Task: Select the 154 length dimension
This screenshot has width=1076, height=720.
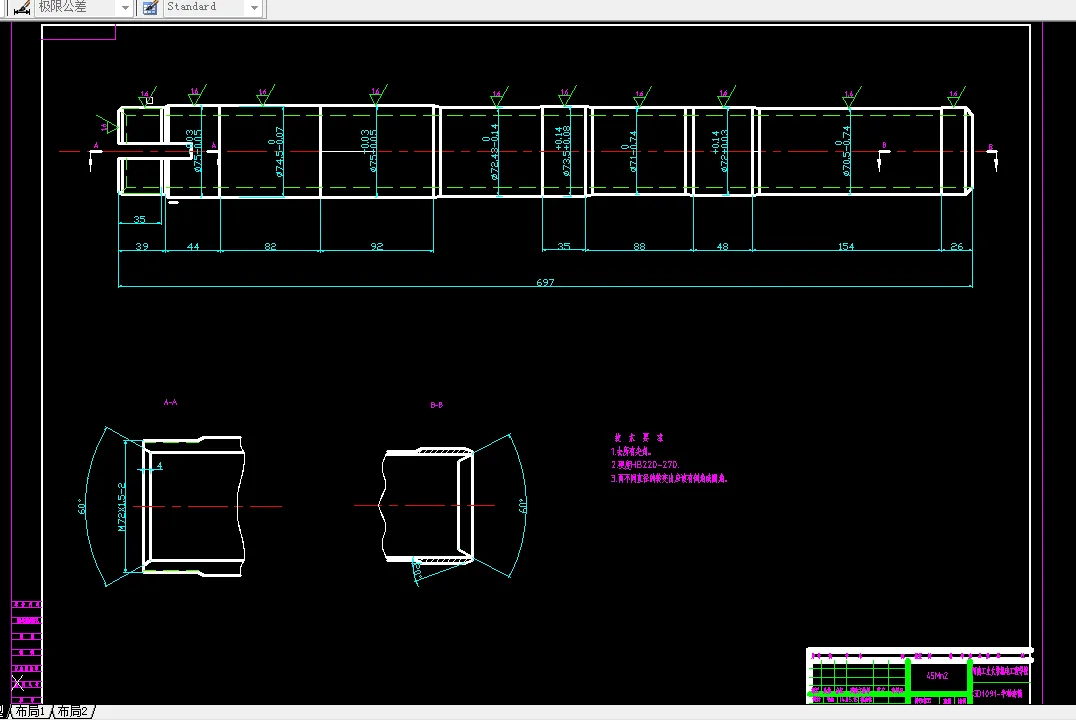Action: [x=846, y=246]
